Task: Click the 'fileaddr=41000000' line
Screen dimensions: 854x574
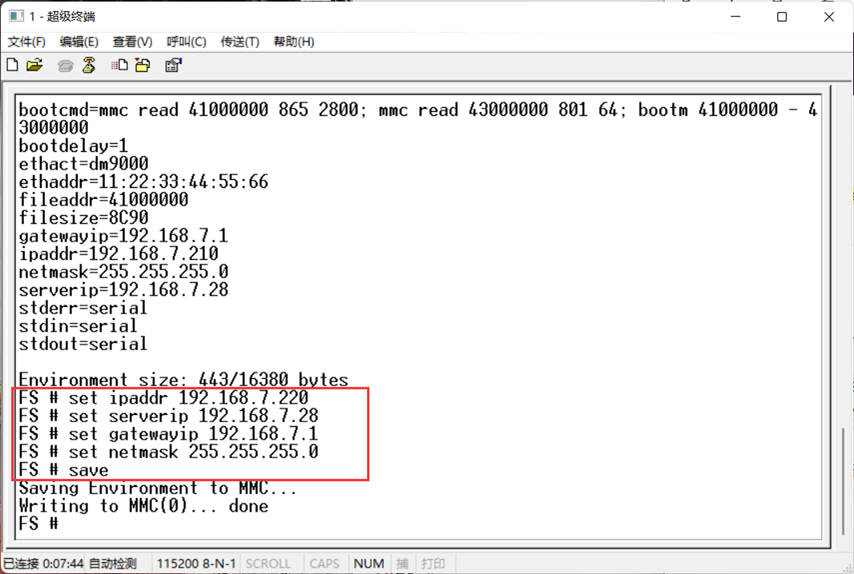Action: point(103,200)
